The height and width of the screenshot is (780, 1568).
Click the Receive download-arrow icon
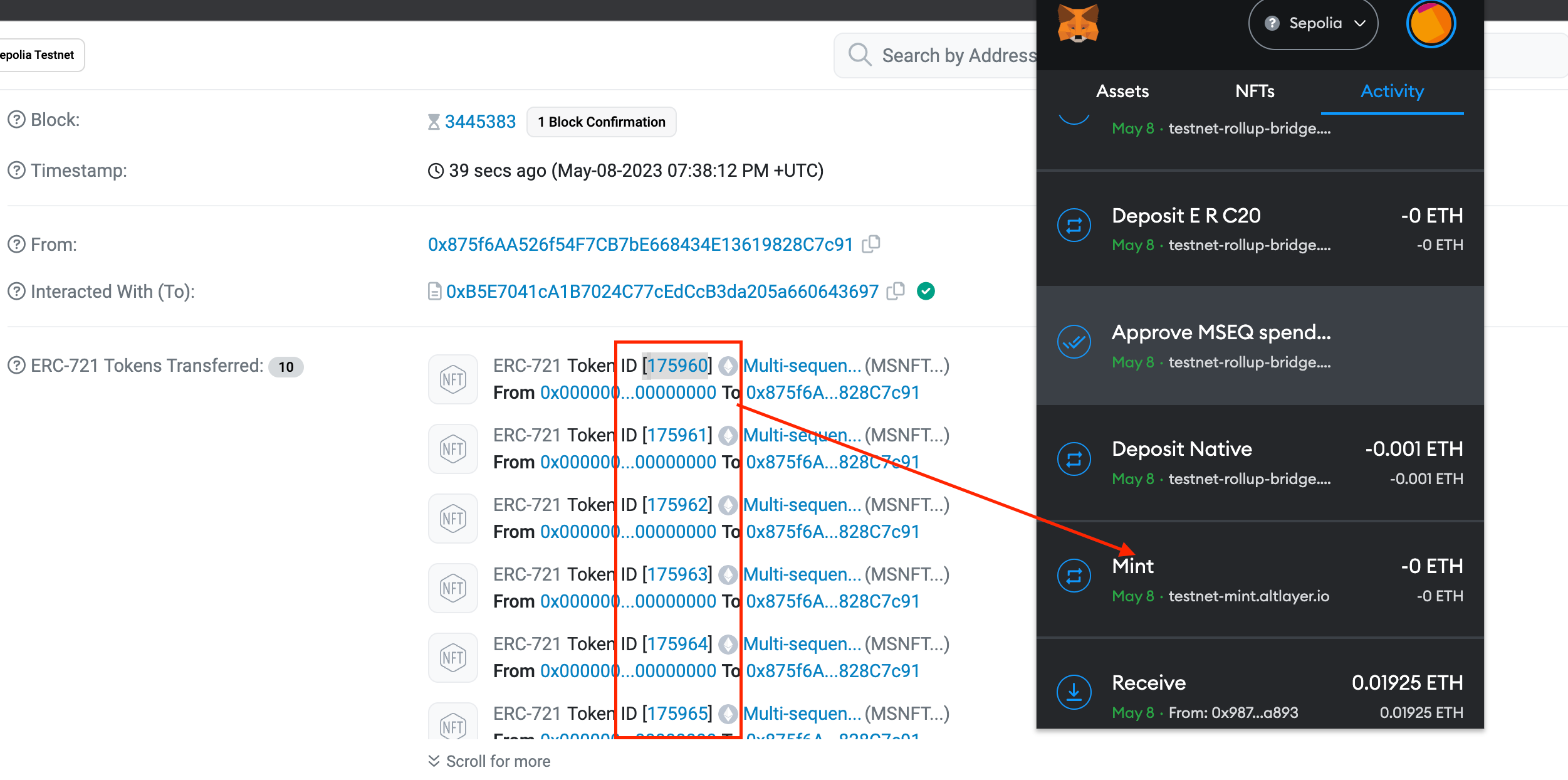point(1074,692)
